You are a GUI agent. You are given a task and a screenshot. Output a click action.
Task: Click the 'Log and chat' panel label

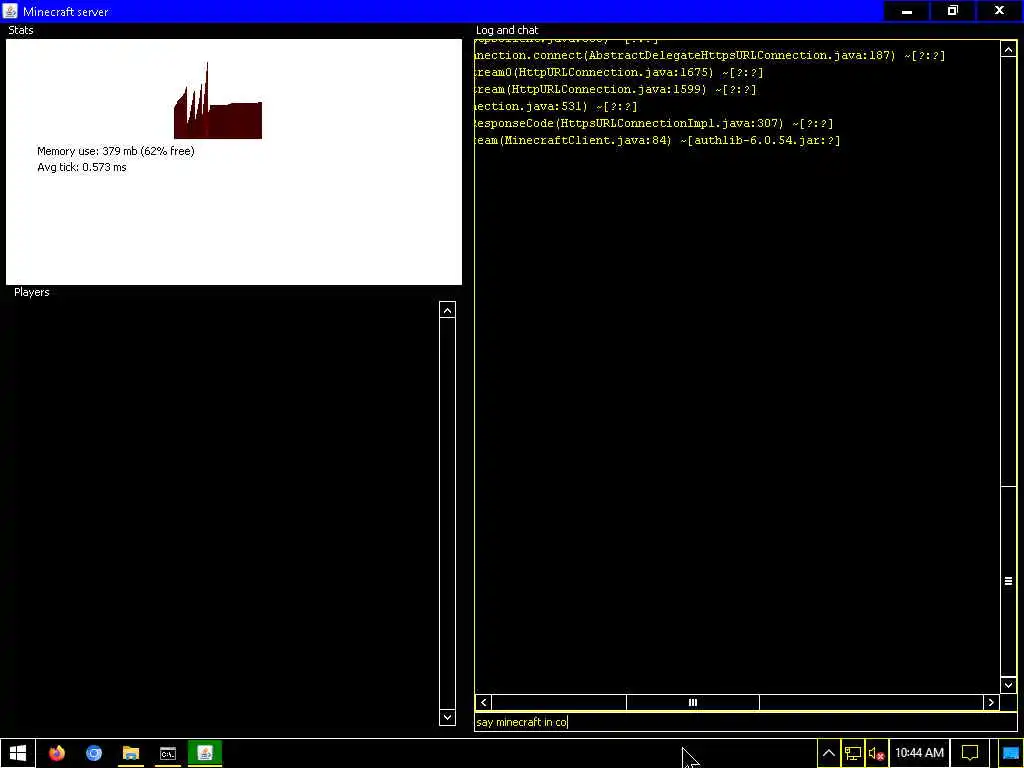coord(507,30)
